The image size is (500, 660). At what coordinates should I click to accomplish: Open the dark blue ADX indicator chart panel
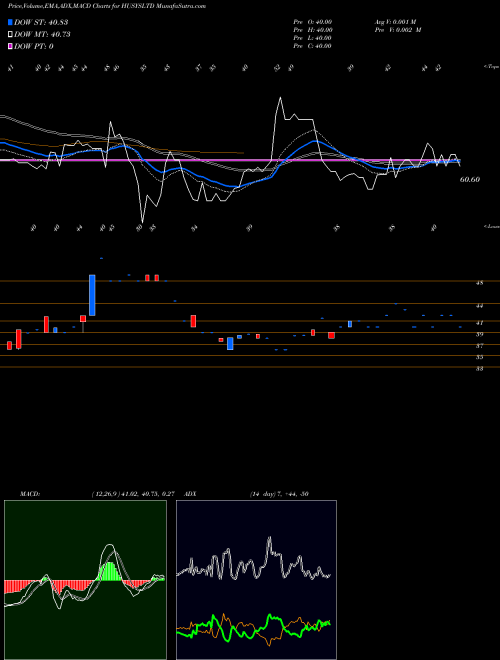tap(256, 580)
